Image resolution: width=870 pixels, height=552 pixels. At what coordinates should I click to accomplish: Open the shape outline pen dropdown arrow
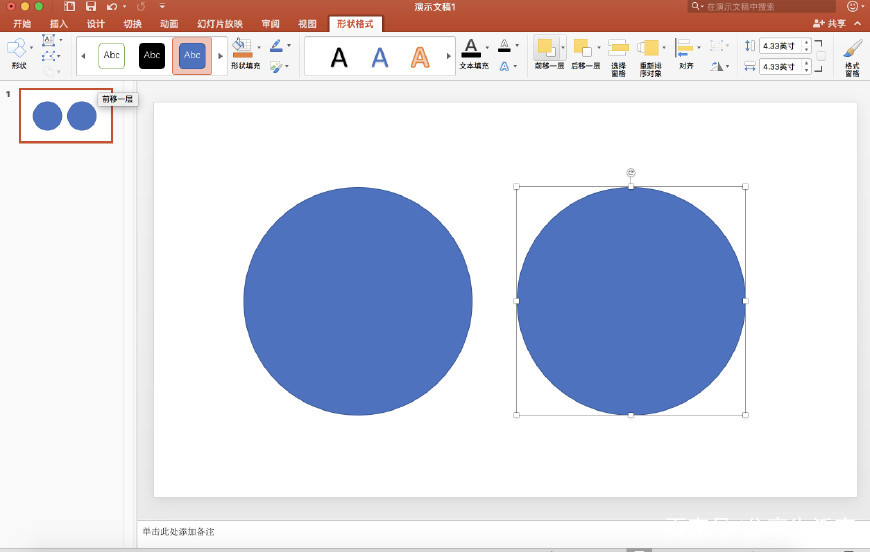tap(289, 45)
